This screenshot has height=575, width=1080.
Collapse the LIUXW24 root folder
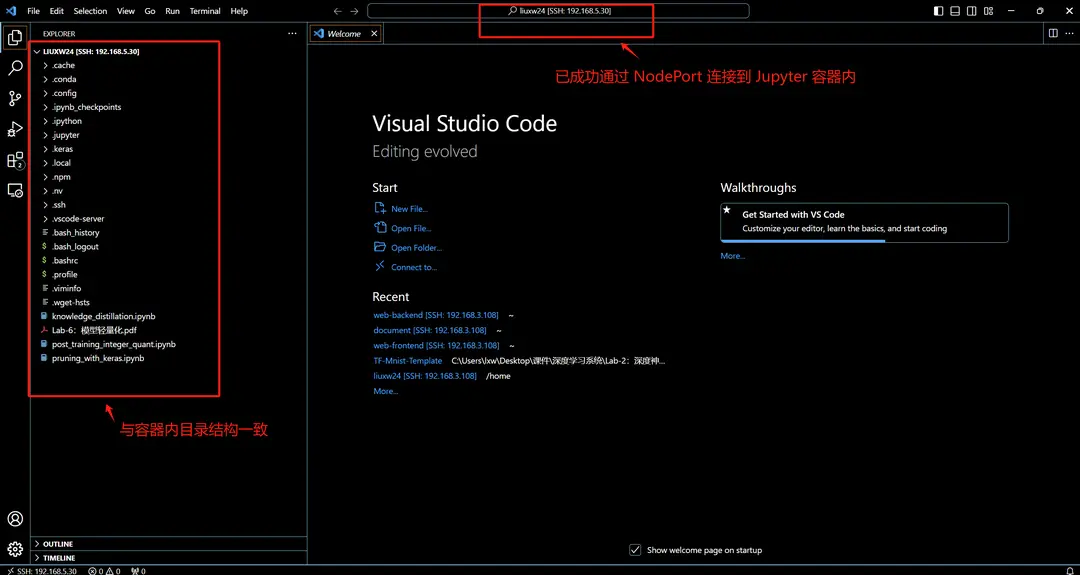(x=37, y=51)
